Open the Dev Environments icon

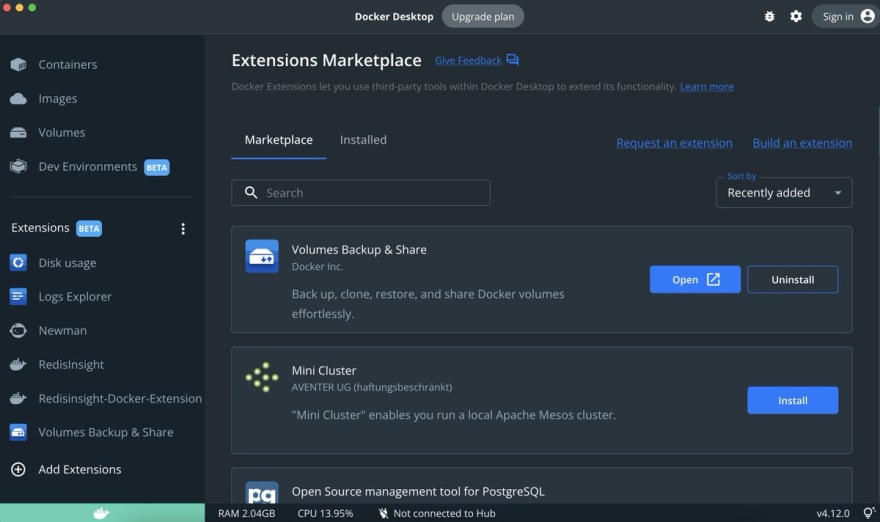click(x=18, y=167)
